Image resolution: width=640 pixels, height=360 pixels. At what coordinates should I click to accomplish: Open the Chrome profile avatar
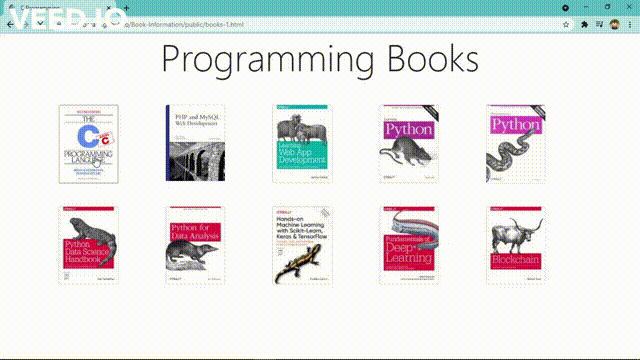615,24
